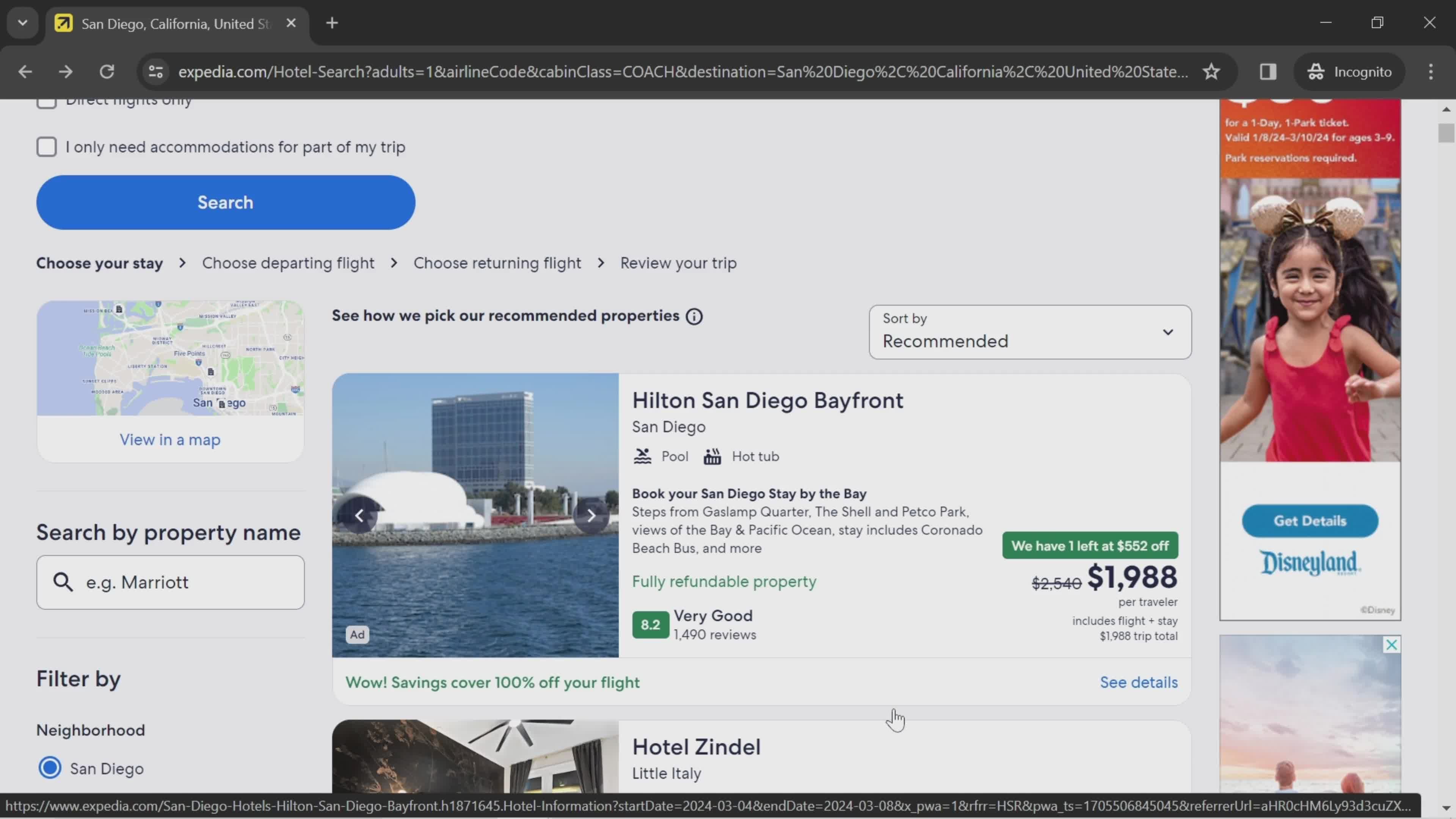The width and height of the screenshot is (1456, 819).
Task: Click the scrollbar up arrow
Action: (x=1446, y=109)
